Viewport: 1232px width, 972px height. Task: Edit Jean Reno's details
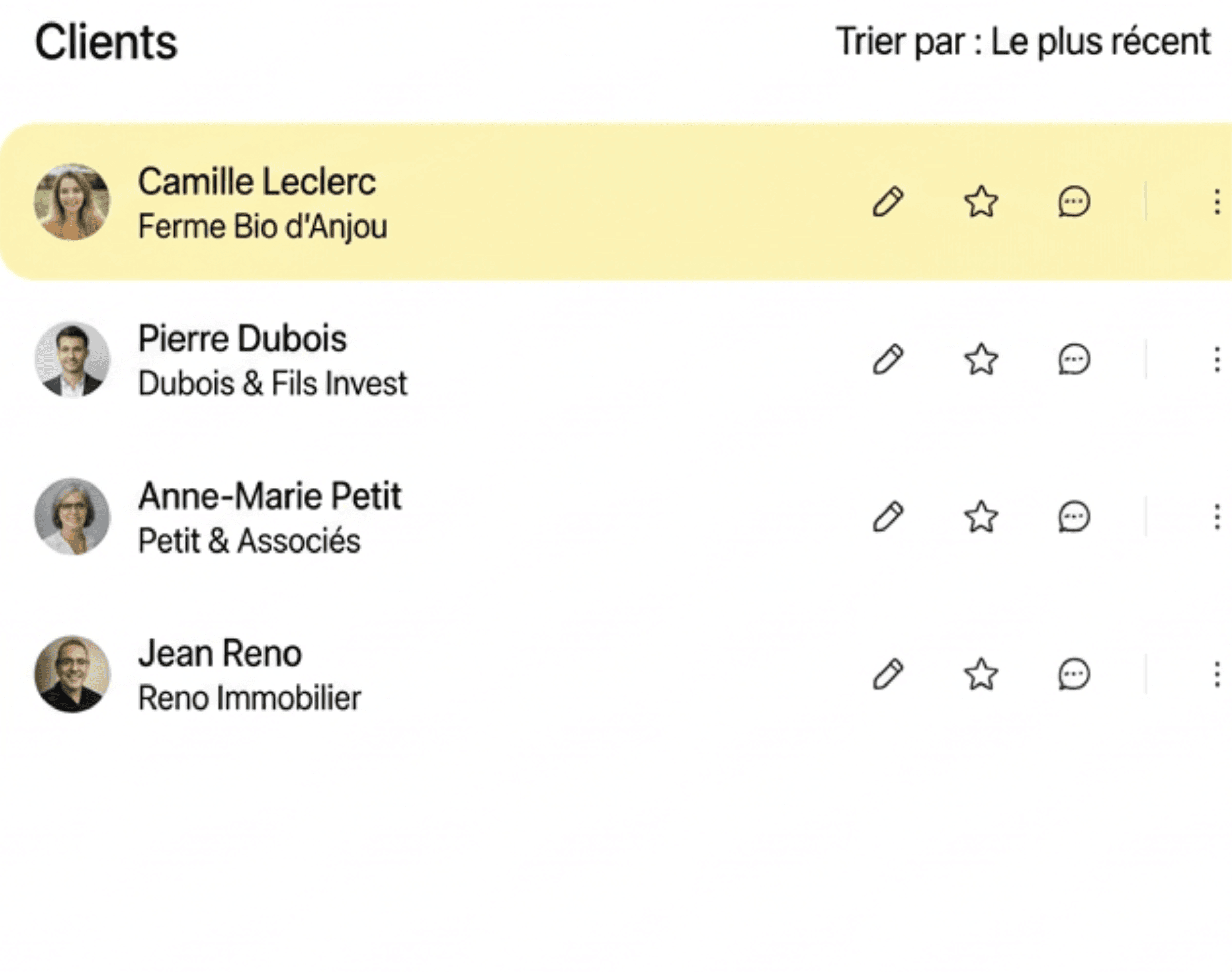[x=888, y=674]
